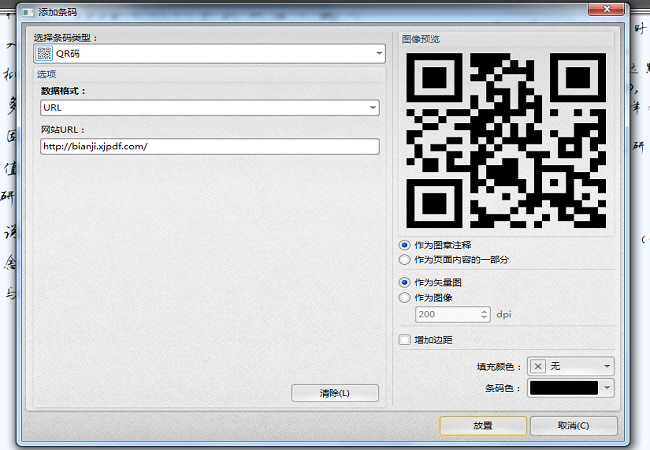Choose 作为矢量图 radio button

(405, 283)
